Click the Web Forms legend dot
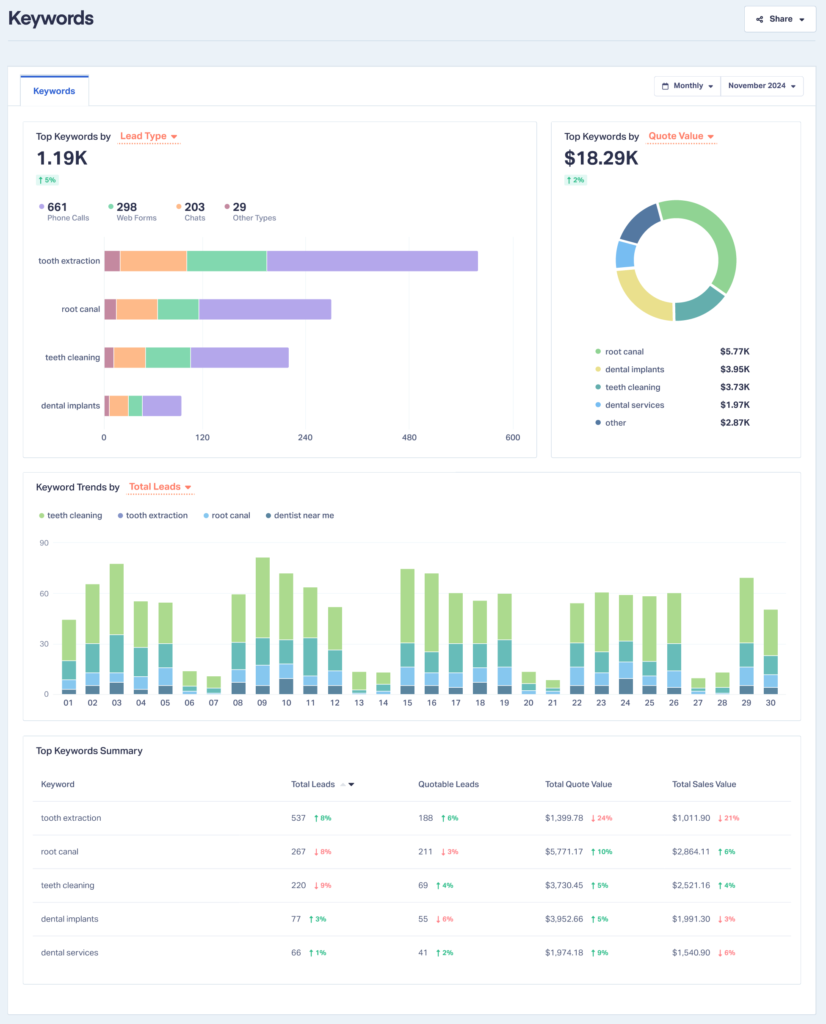The width and height of the screenshot is (826, 1024). pyautogui.click(x=111, y=206)
